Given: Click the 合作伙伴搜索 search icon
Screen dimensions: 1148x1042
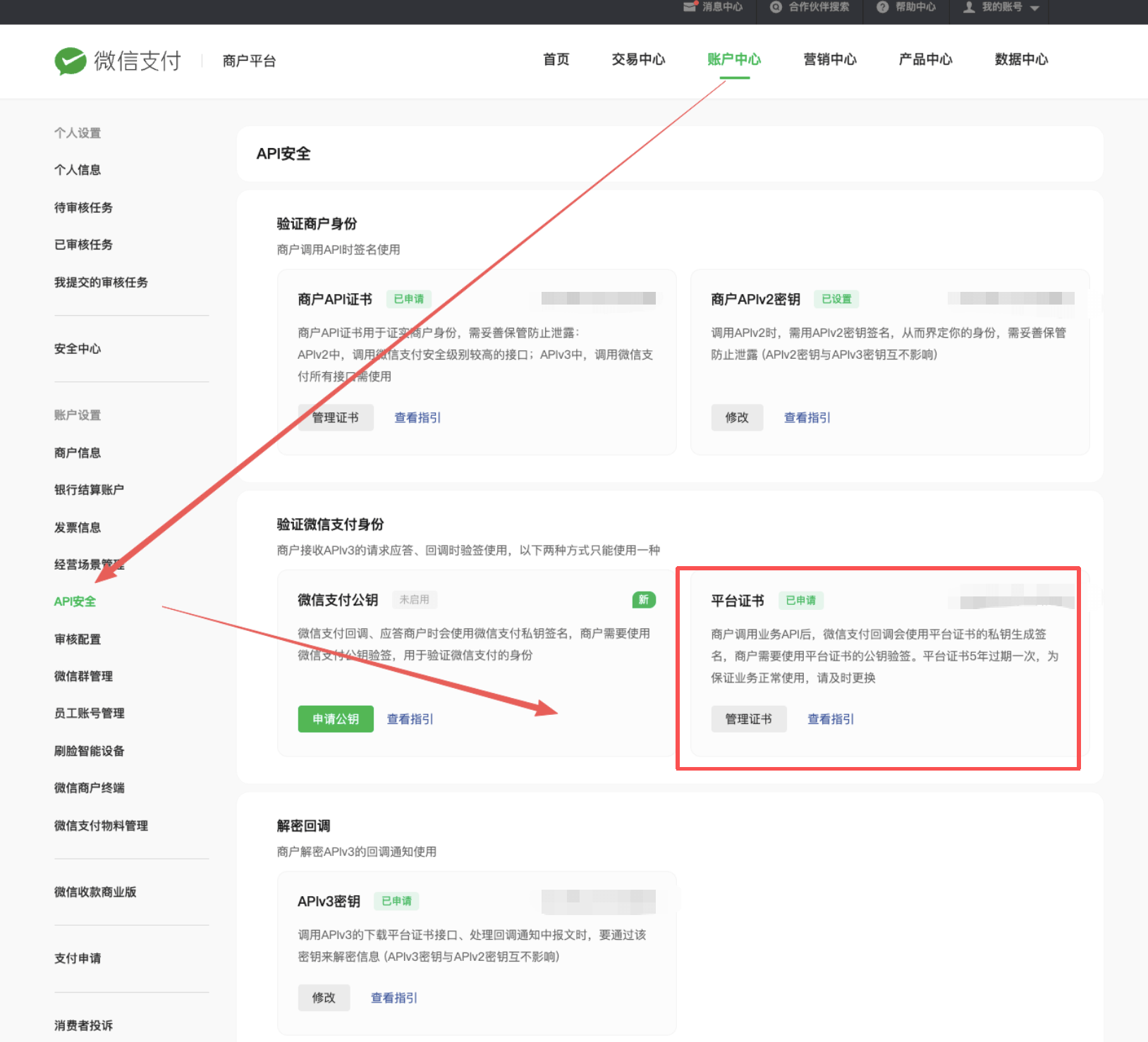Looking at the screenshot, I should 776,7.
